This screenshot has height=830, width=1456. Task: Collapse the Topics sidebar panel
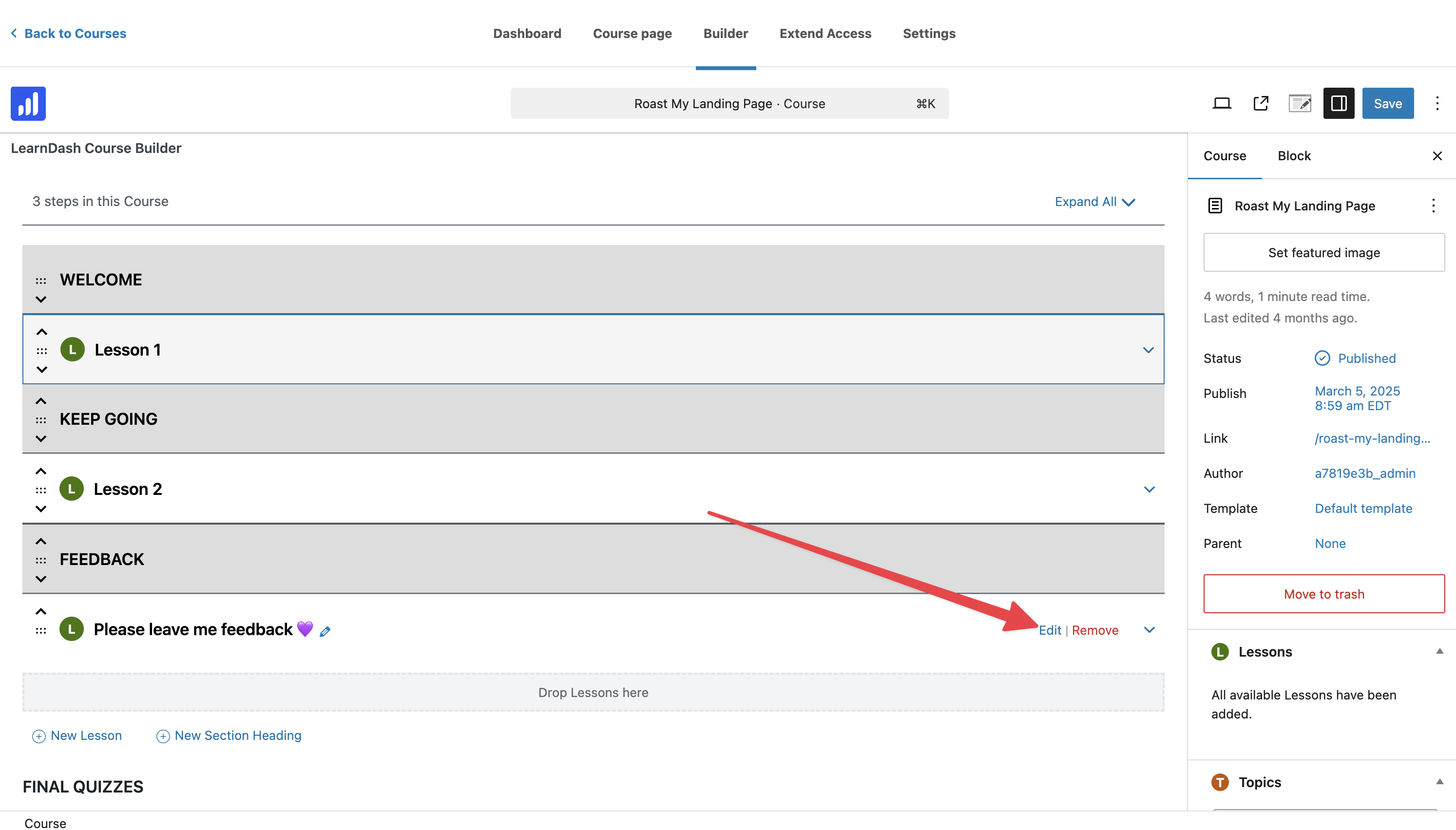[1439, 782]
